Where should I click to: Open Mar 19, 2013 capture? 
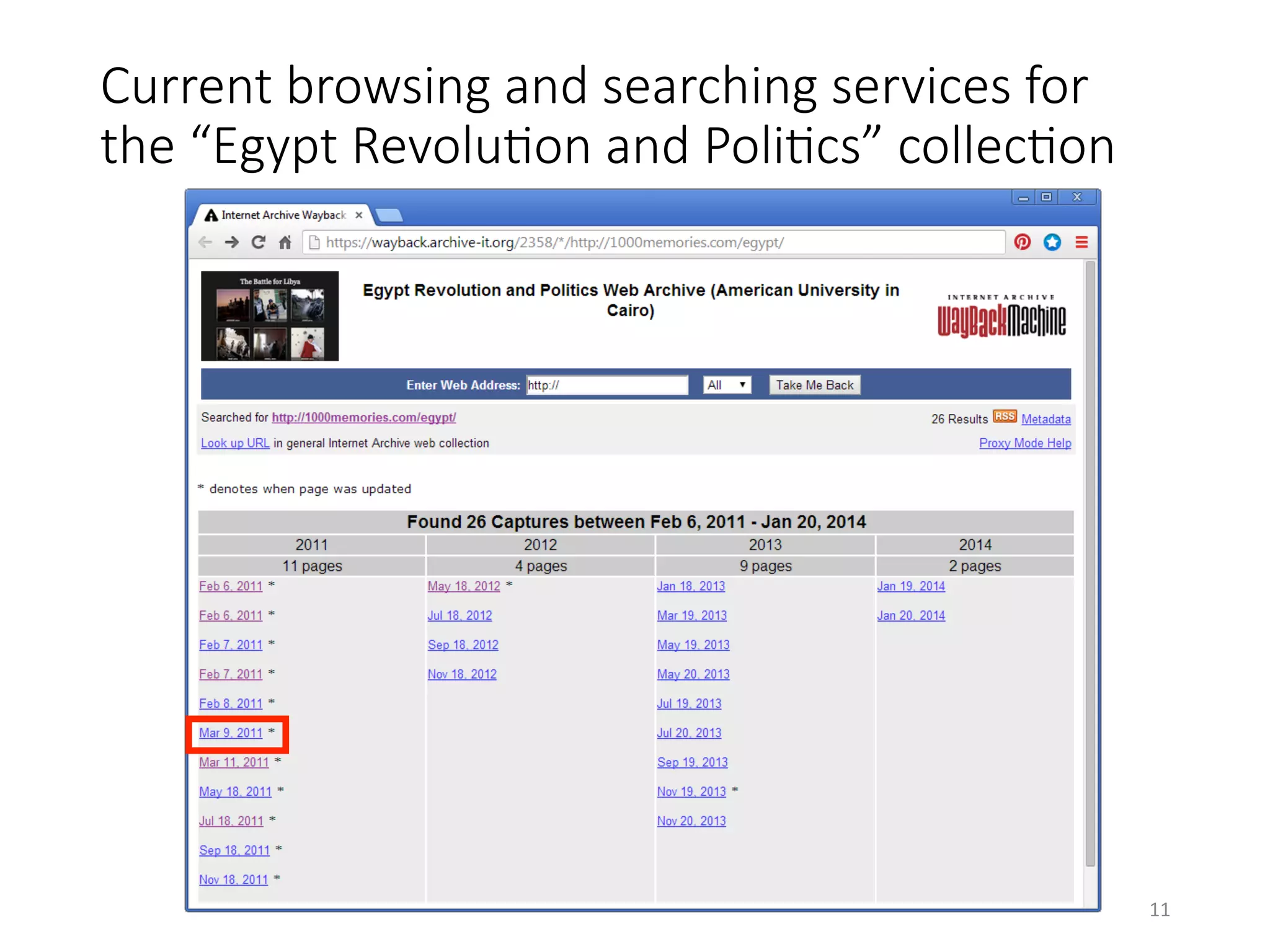click(692, 615)
